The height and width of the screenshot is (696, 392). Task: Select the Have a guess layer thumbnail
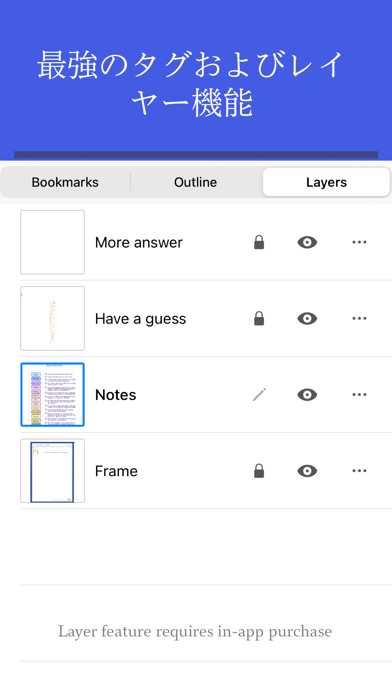tap(52, 319)
